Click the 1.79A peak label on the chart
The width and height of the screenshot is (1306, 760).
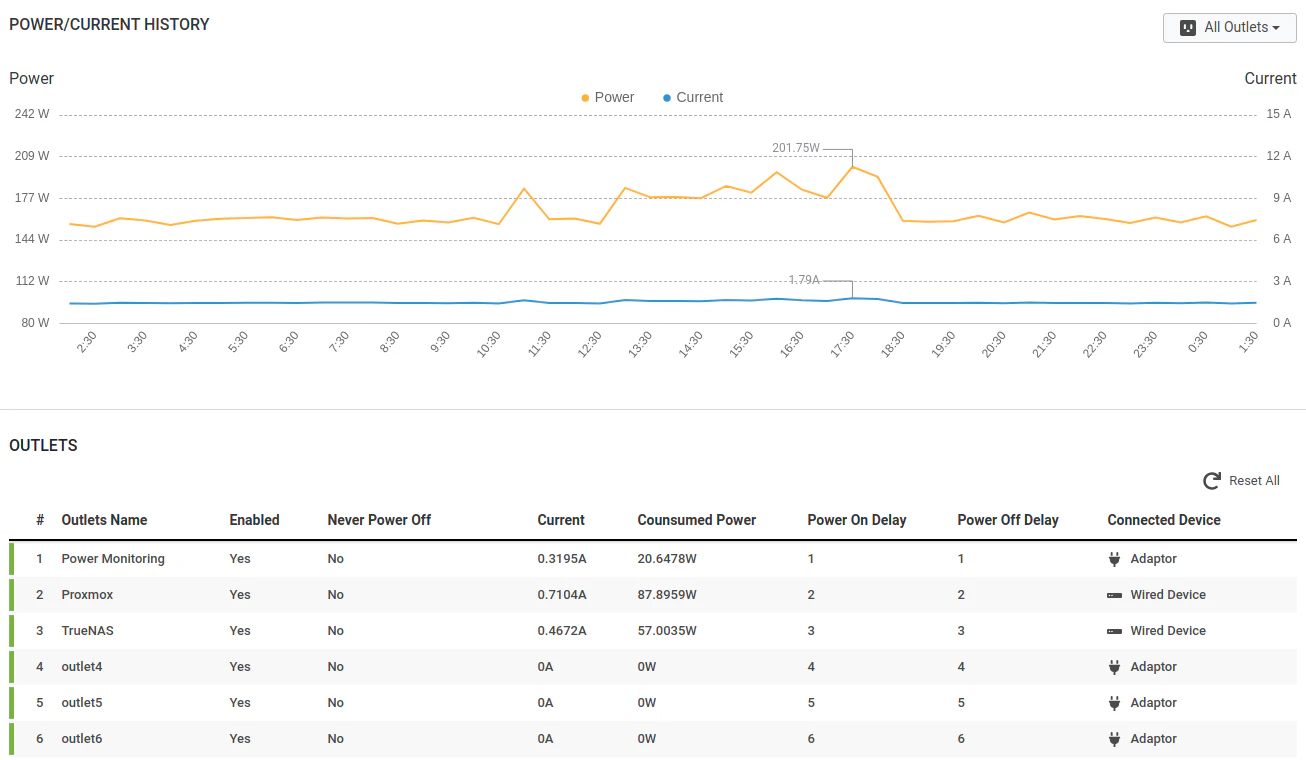pyautogui.click(x=804, y=281)
